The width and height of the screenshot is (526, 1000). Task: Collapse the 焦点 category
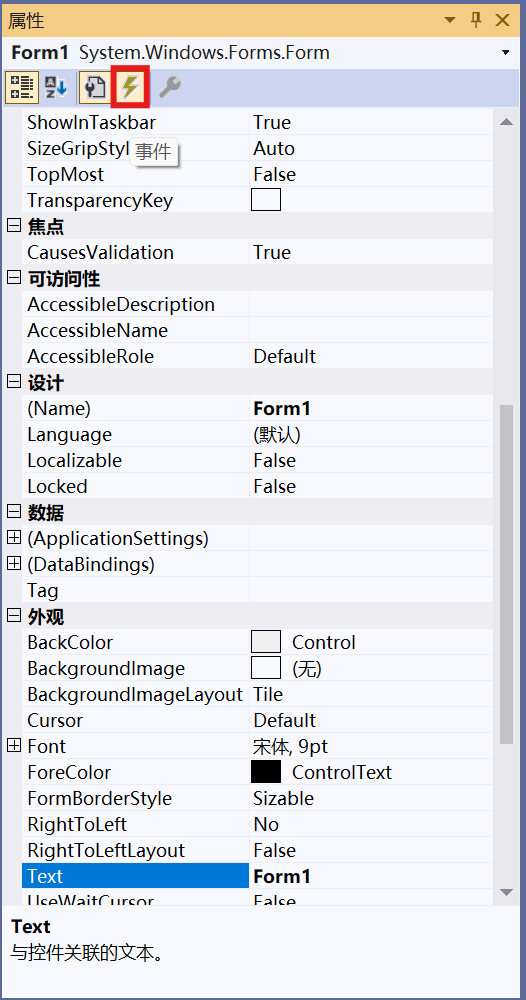(x=13, y=226)
